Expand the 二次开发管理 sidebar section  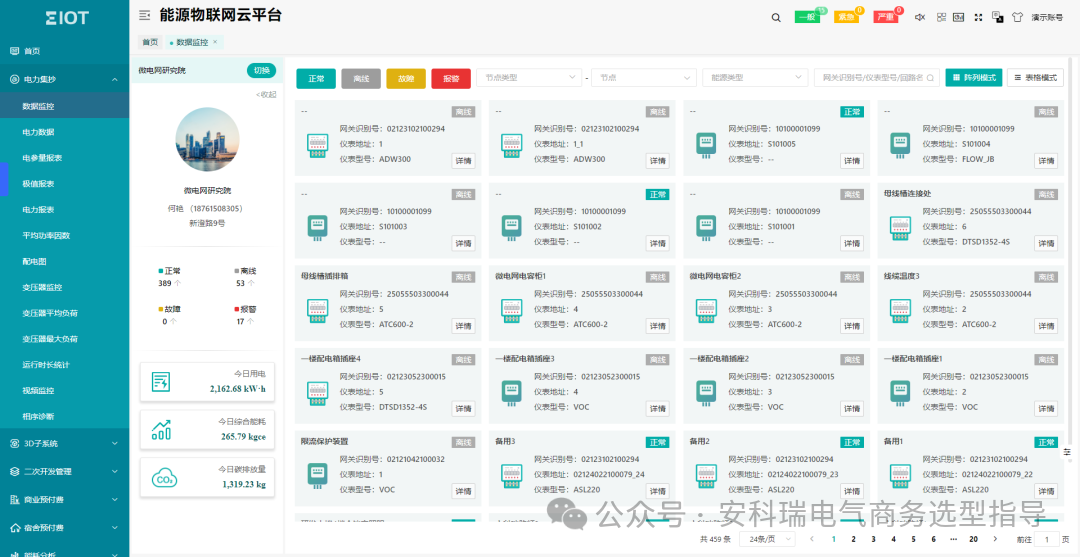pyautogui.click(x=64, y=472)
